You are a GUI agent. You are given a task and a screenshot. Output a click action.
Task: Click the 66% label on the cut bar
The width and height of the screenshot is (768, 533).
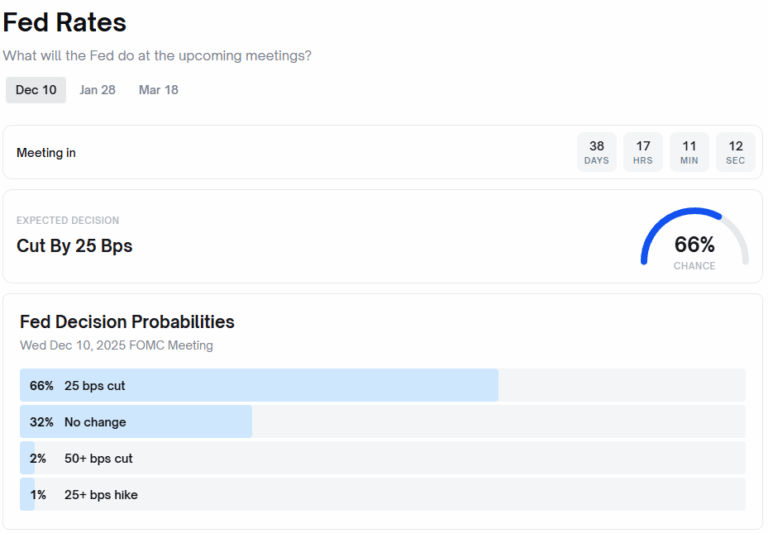[x=41, y=385]
